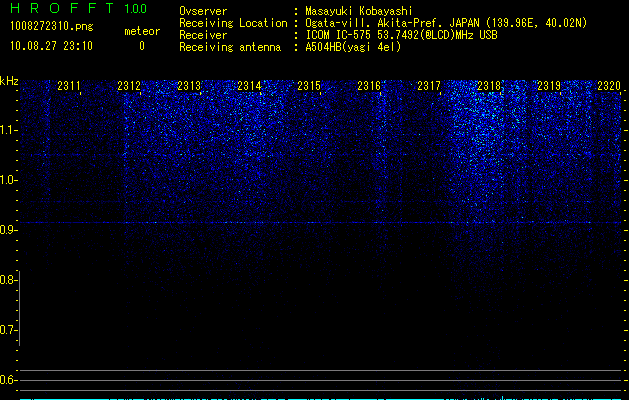Click the 0.9 kHz axis label
The height and width of the screenshot is (400, 629).
coord(8,230)
